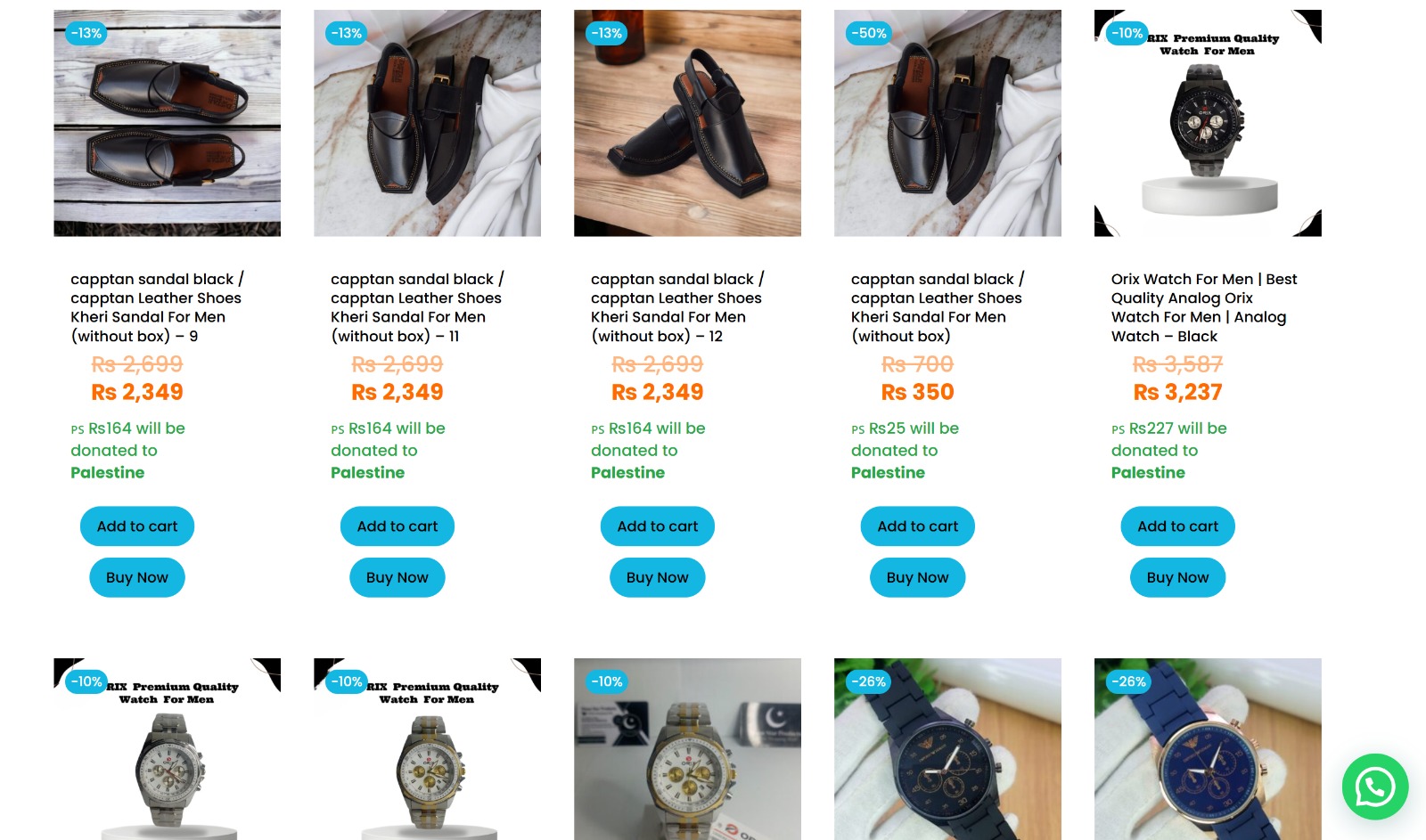Screen dimensions: 1426x840
Task: Open rose-gold blue watch thumbnail
Action: [1208, 749]
